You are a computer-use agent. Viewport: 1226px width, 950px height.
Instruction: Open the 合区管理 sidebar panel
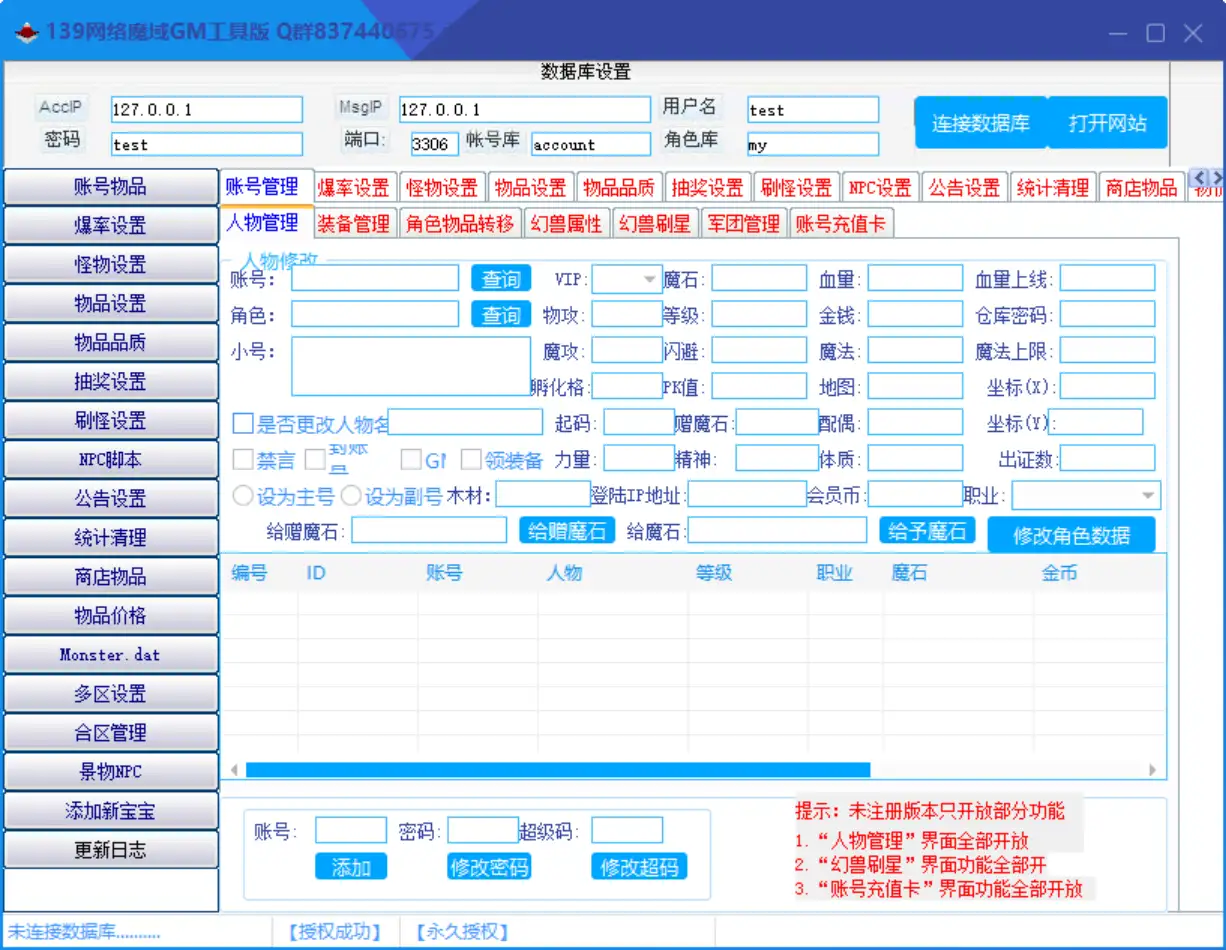point(110,732)
